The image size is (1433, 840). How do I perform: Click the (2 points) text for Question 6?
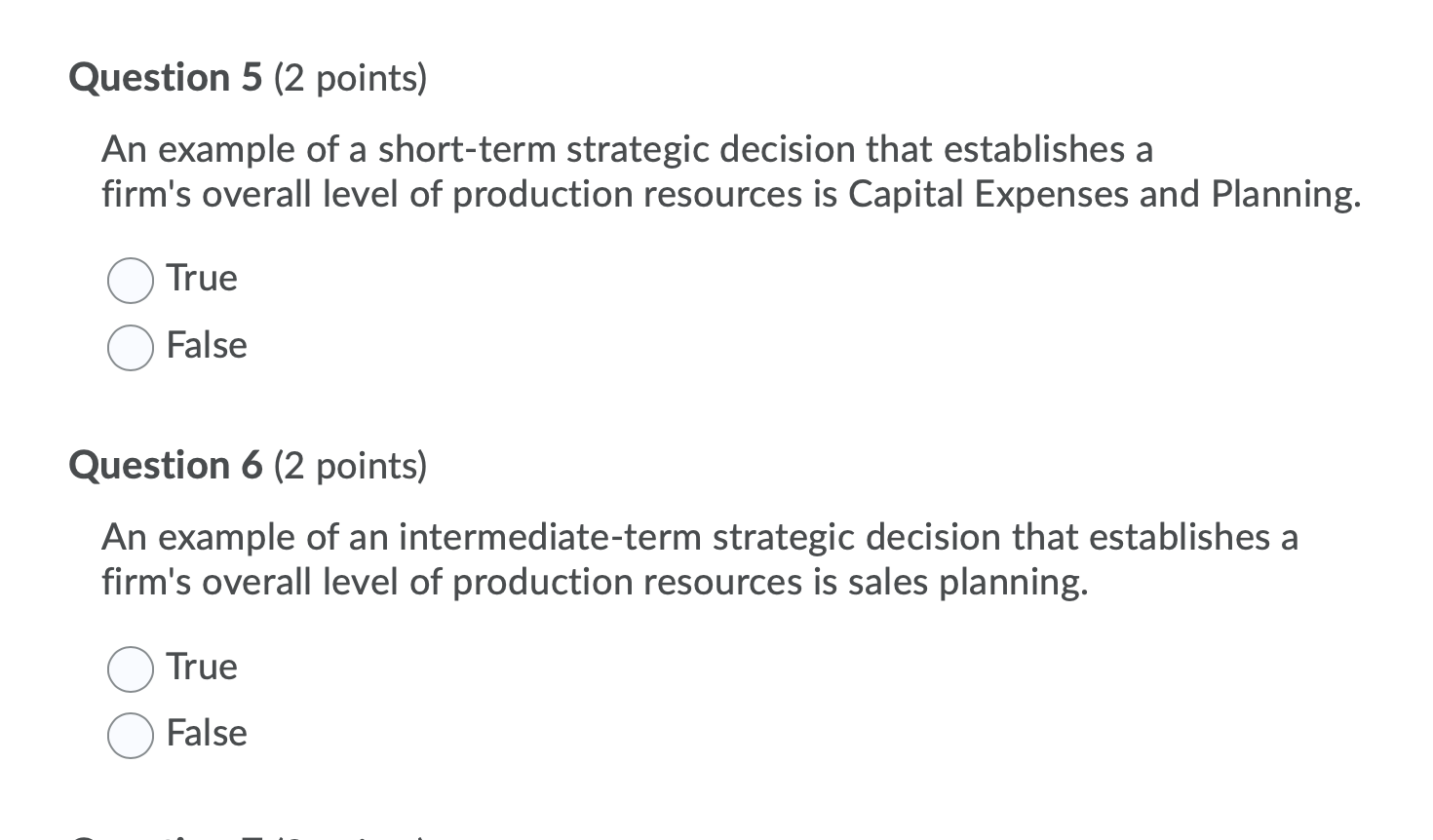coord(349,467)
